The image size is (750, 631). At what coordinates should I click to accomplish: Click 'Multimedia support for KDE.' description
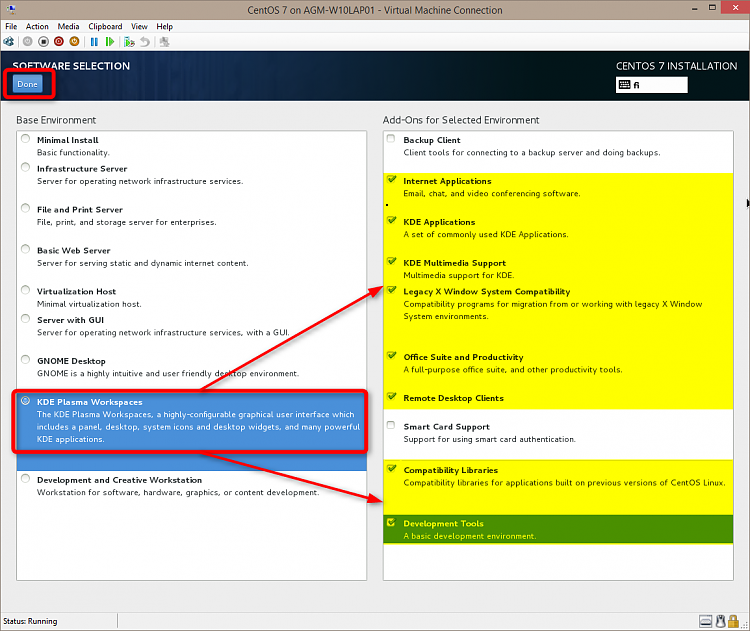click(458, 276)
